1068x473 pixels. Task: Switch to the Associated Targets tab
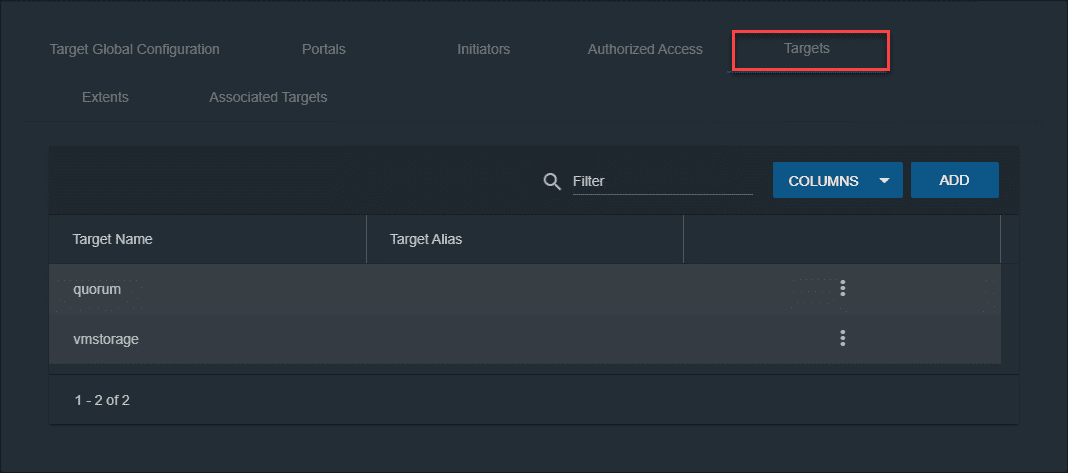268,97
